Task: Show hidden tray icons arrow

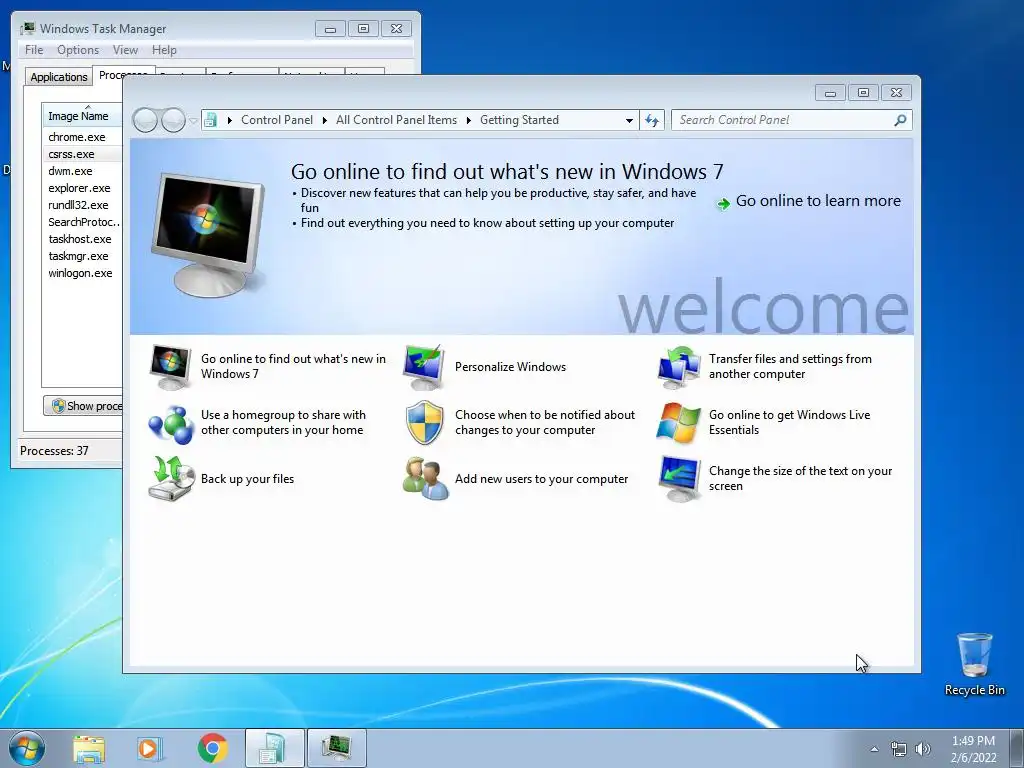Action: pyautogui.click(x=874, y=749)
